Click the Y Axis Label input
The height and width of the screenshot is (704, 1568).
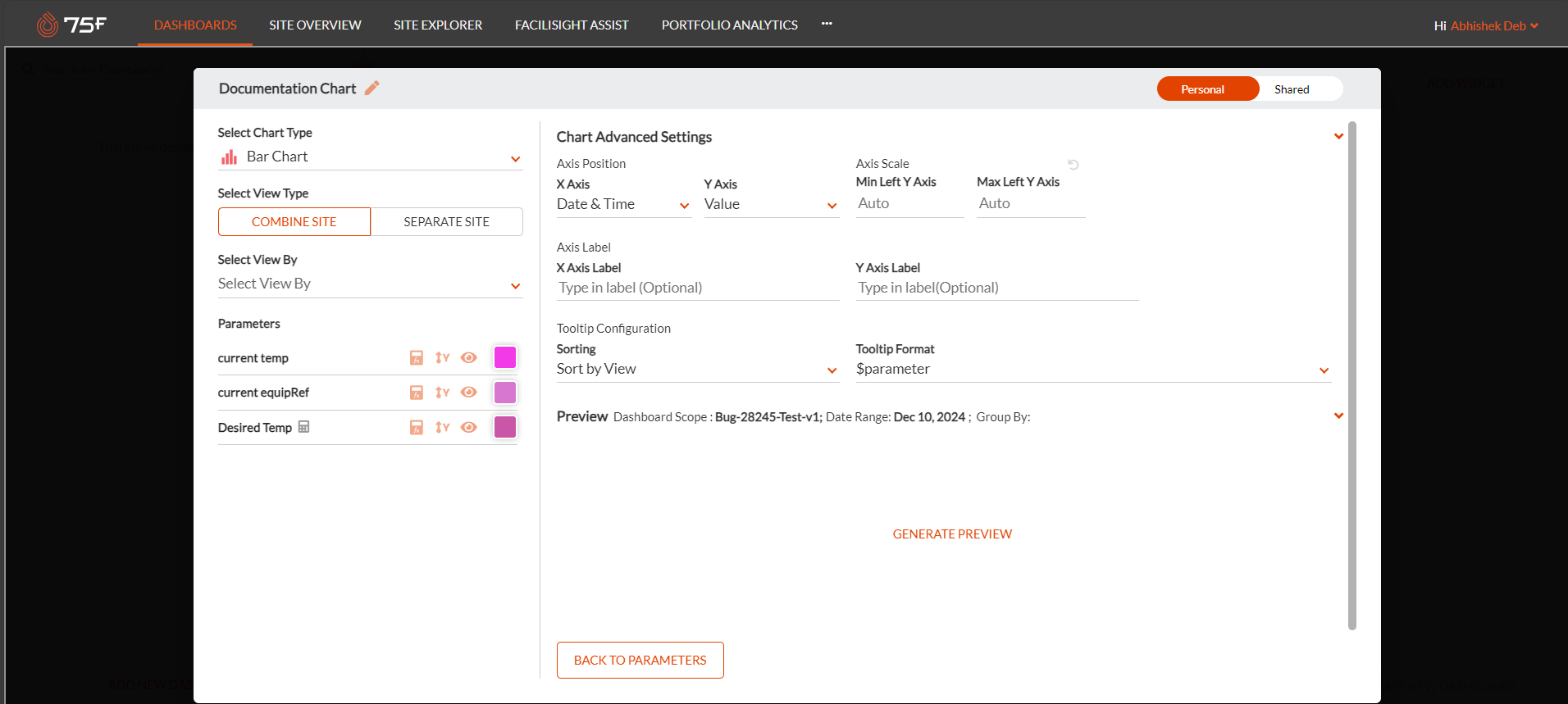click(997, 288)
